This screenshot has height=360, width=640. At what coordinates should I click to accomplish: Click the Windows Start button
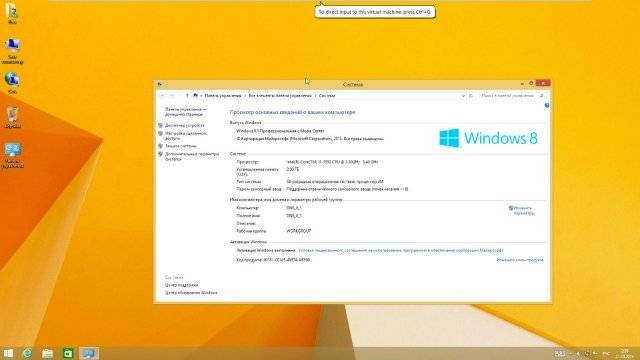(x=8, y=353)
